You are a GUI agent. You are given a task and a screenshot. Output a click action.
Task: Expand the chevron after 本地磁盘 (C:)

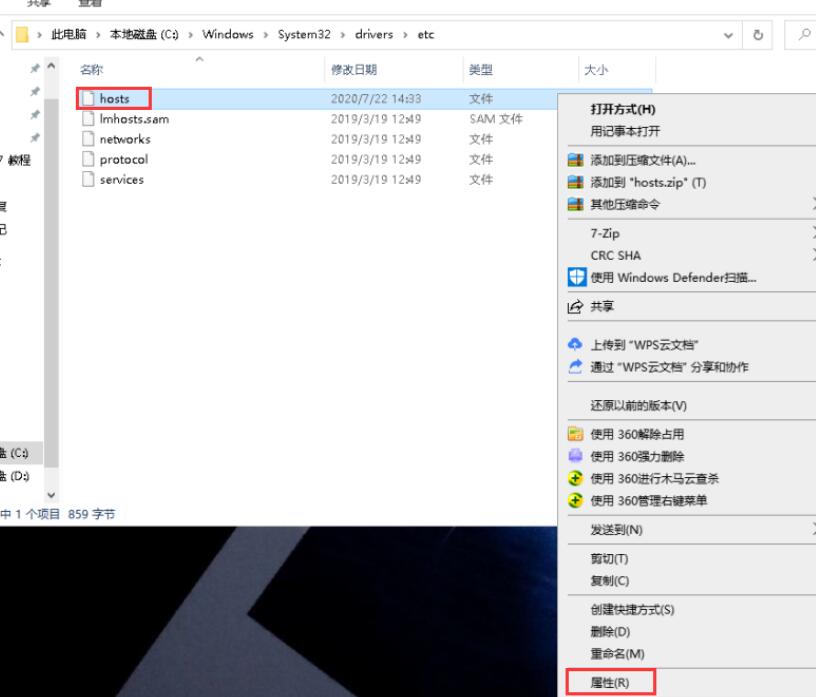click(x=190, y=35)
